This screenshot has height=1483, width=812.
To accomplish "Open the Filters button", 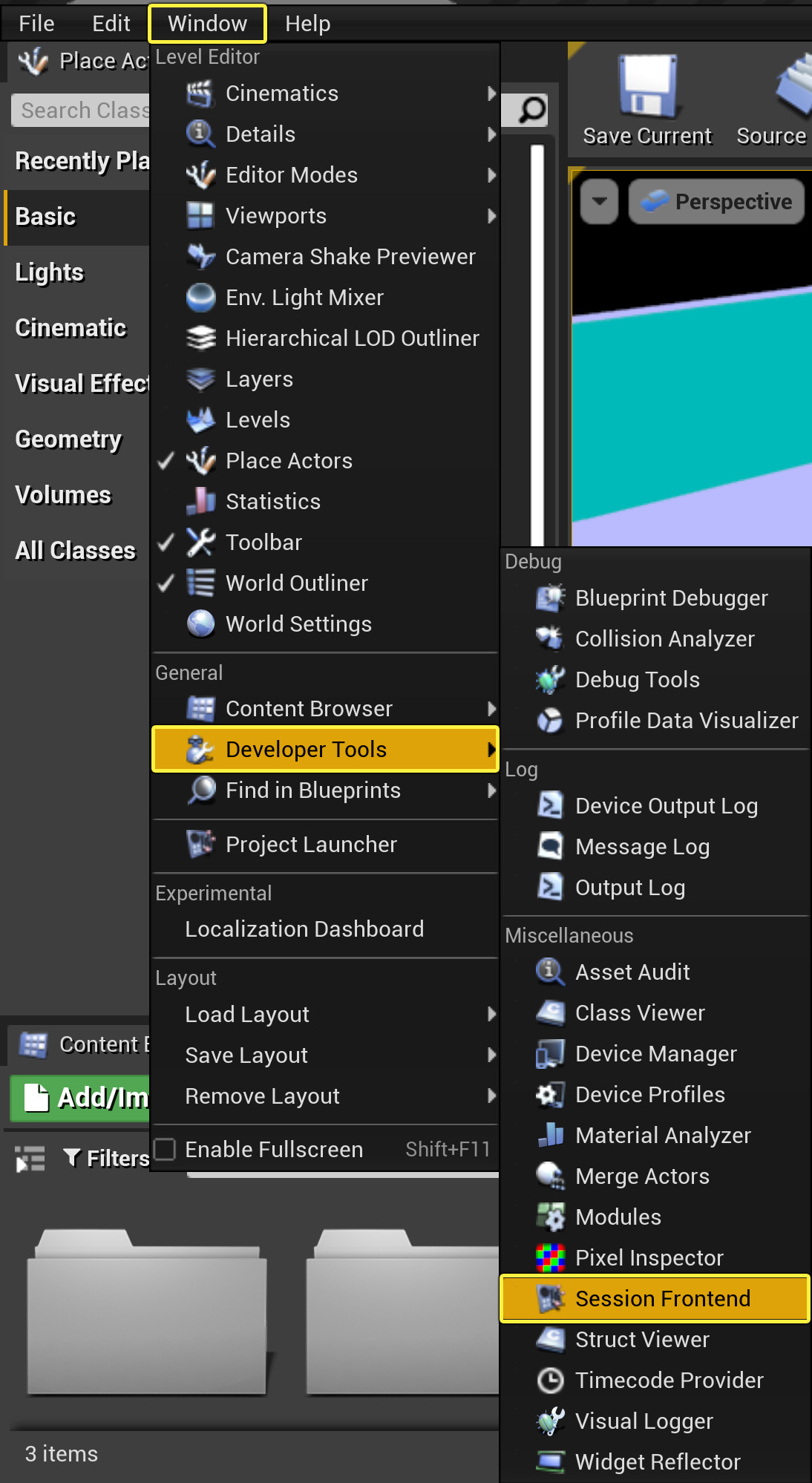I will click(x=107, y=1159).
